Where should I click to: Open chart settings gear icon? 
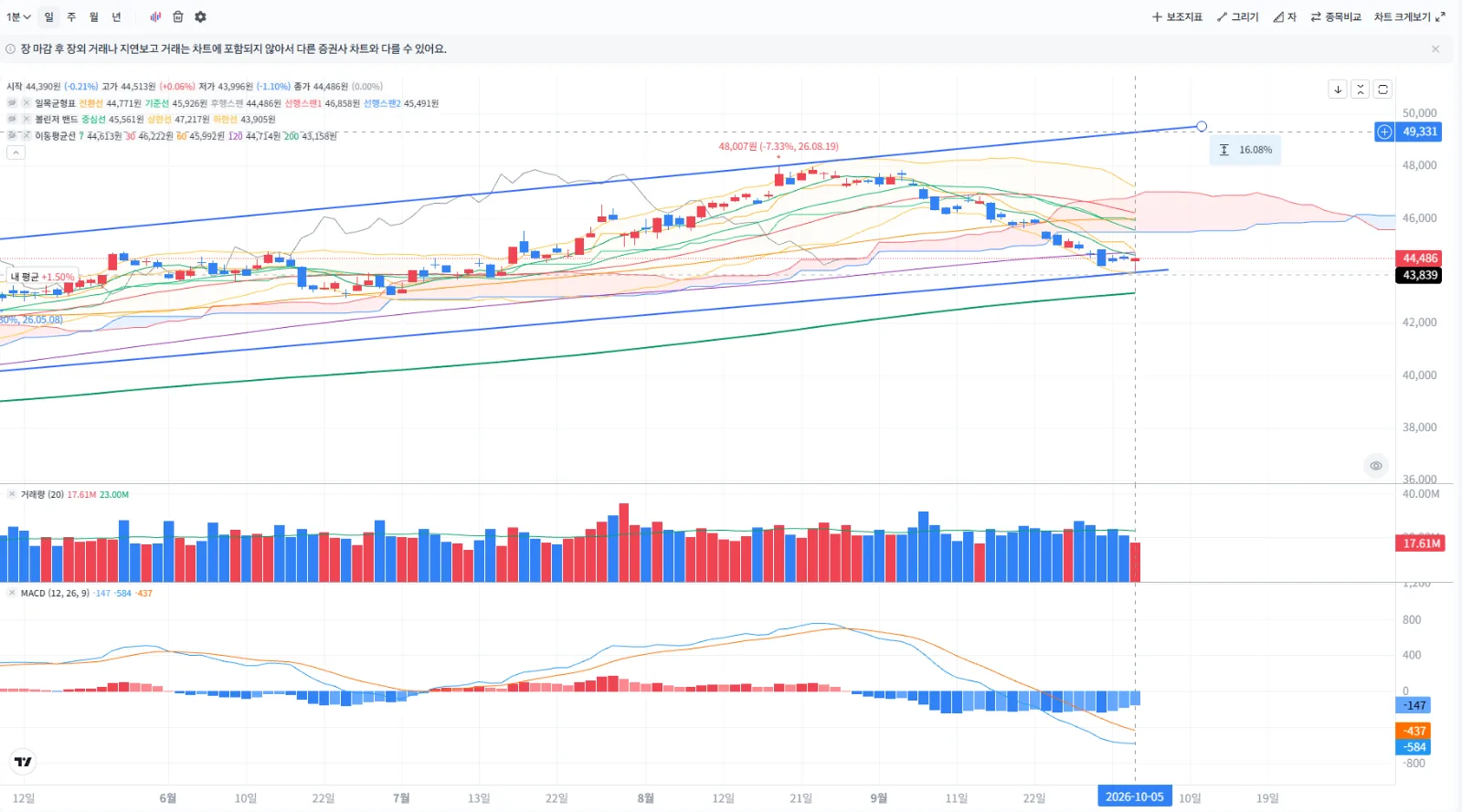tap(200, 16)
